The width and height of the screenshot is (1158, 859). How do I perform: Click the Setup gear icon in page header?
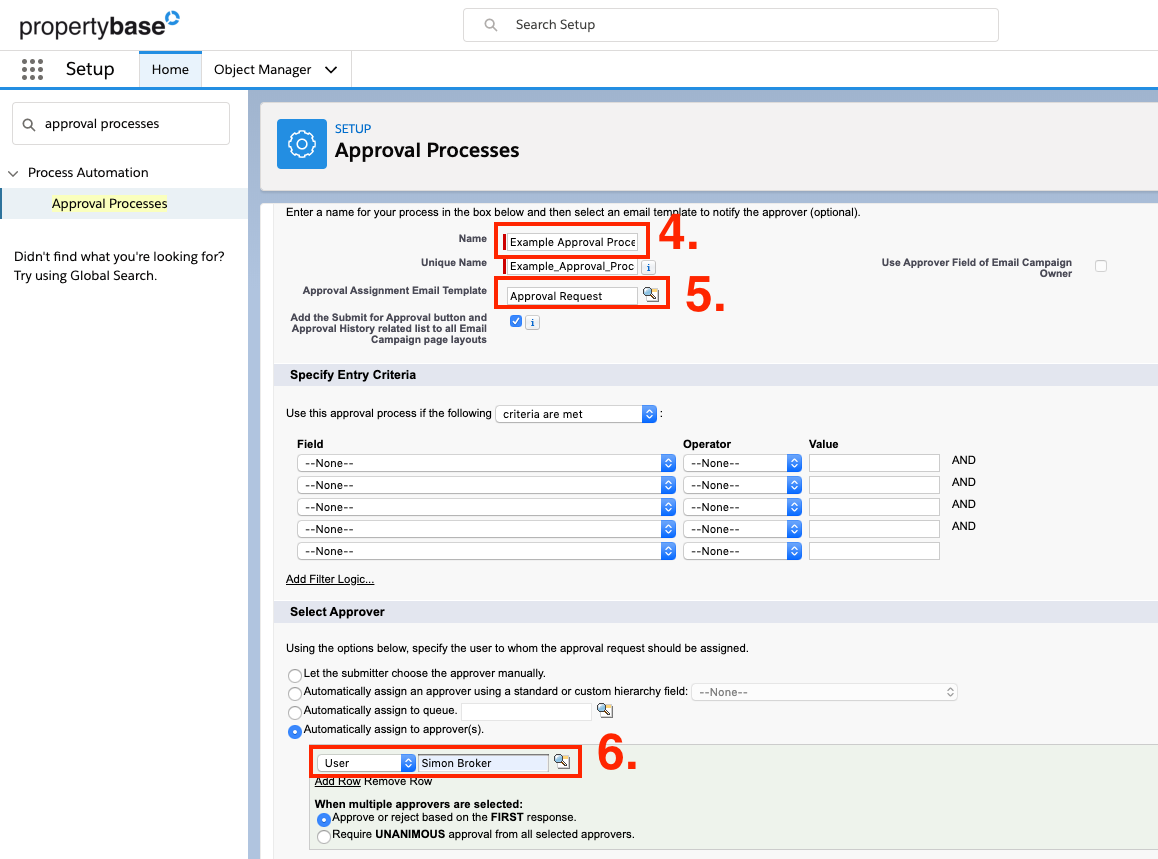tap(301, 143)
